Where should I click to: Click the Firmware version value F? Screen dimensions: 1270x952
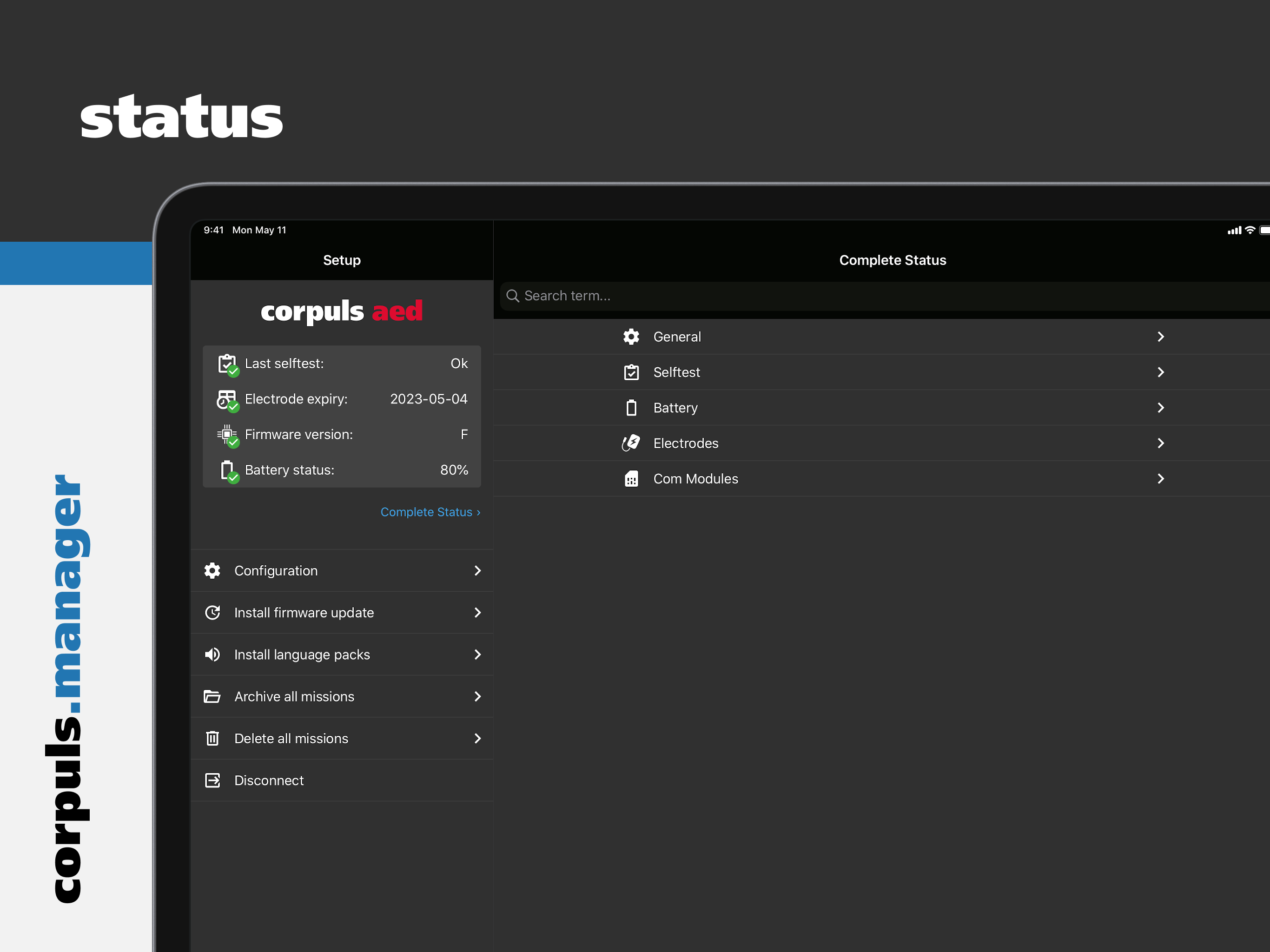(464, 435)
